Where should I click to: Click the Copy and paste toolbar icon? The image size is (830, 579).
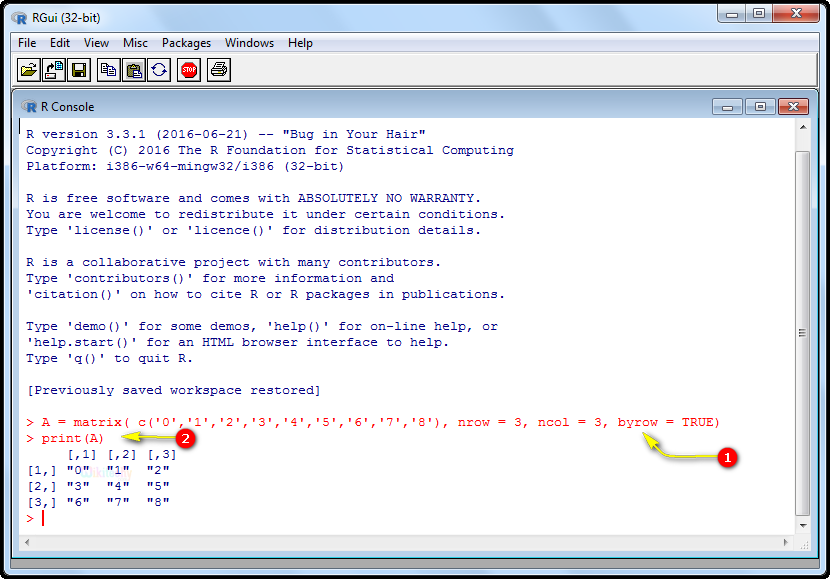(159, 70)
